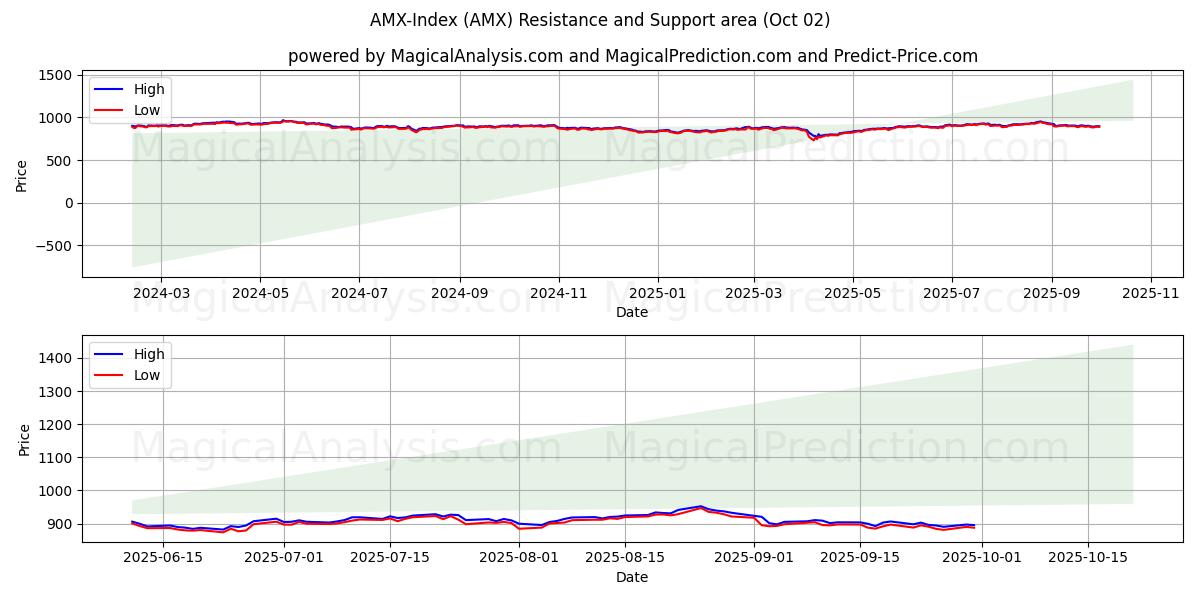Click the Price axis label of the bottom chart

coord(24,439)
